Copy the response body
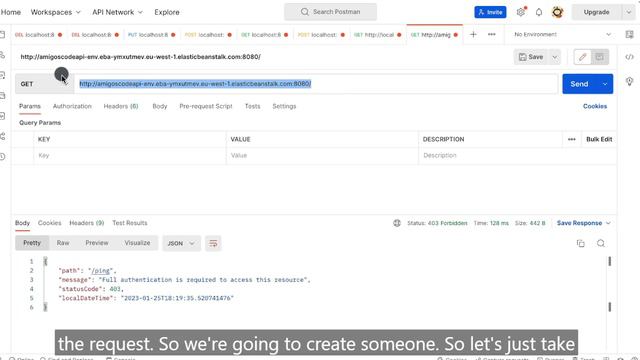This screenshot has width=640, height=360. point(580,243)
